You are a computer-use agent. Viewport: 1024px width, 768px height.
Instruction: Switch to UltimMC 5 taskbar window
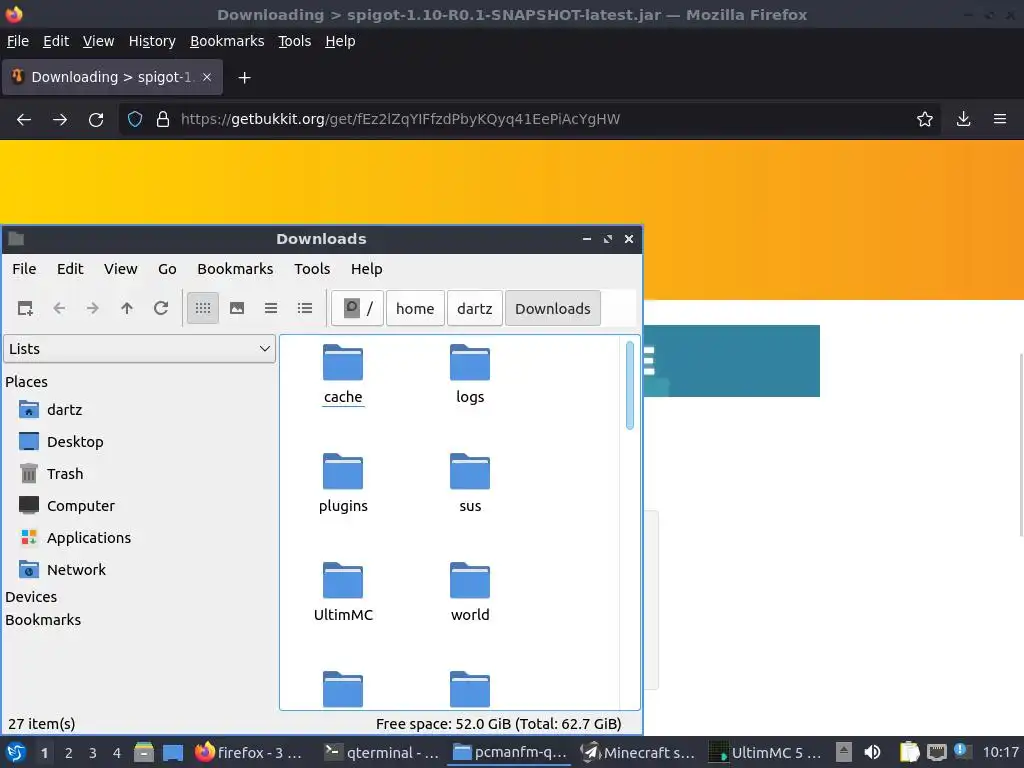pyautogui.click(x=765, y=753)
